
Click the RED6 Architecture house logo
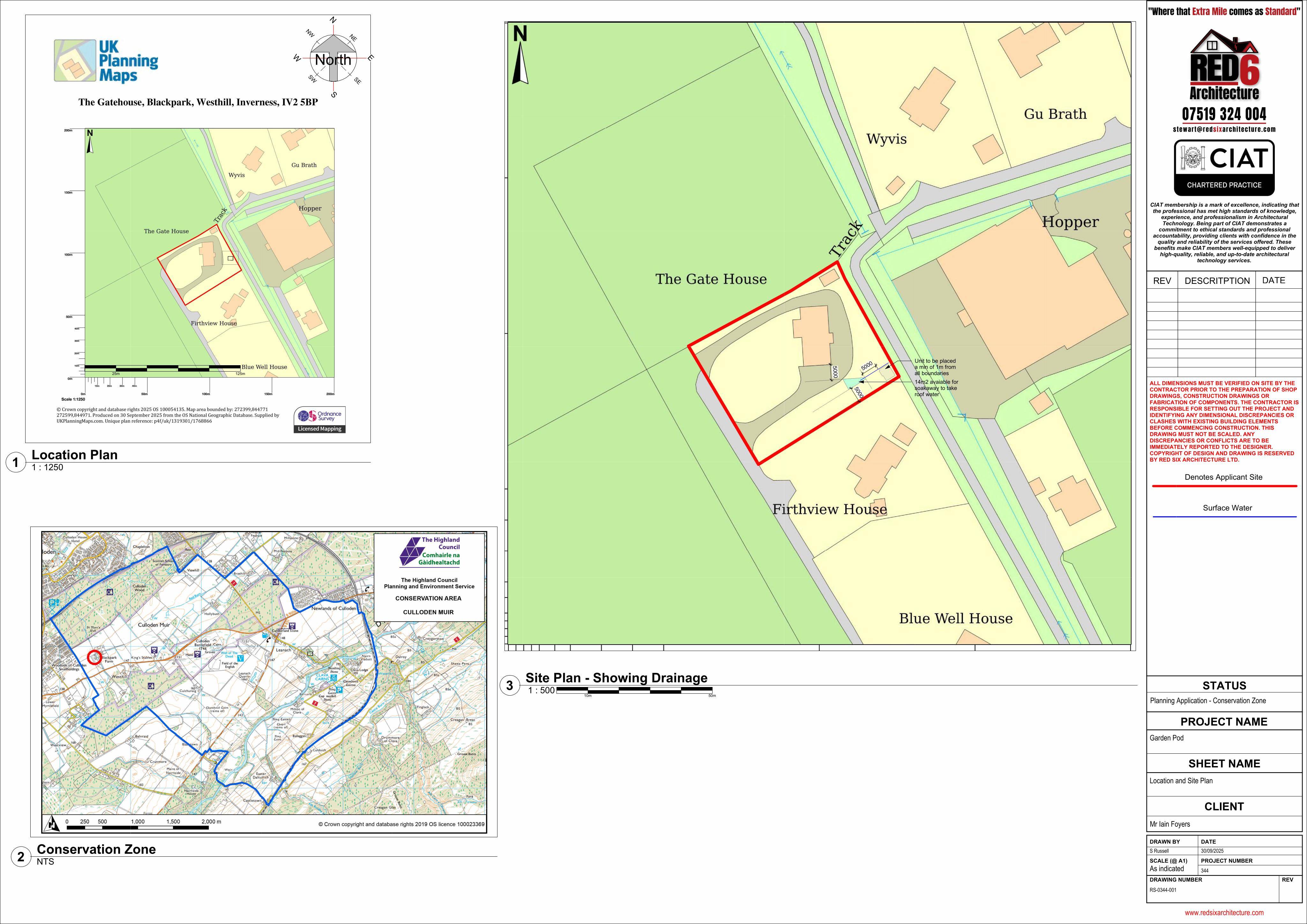click(x=1224, y=64)
